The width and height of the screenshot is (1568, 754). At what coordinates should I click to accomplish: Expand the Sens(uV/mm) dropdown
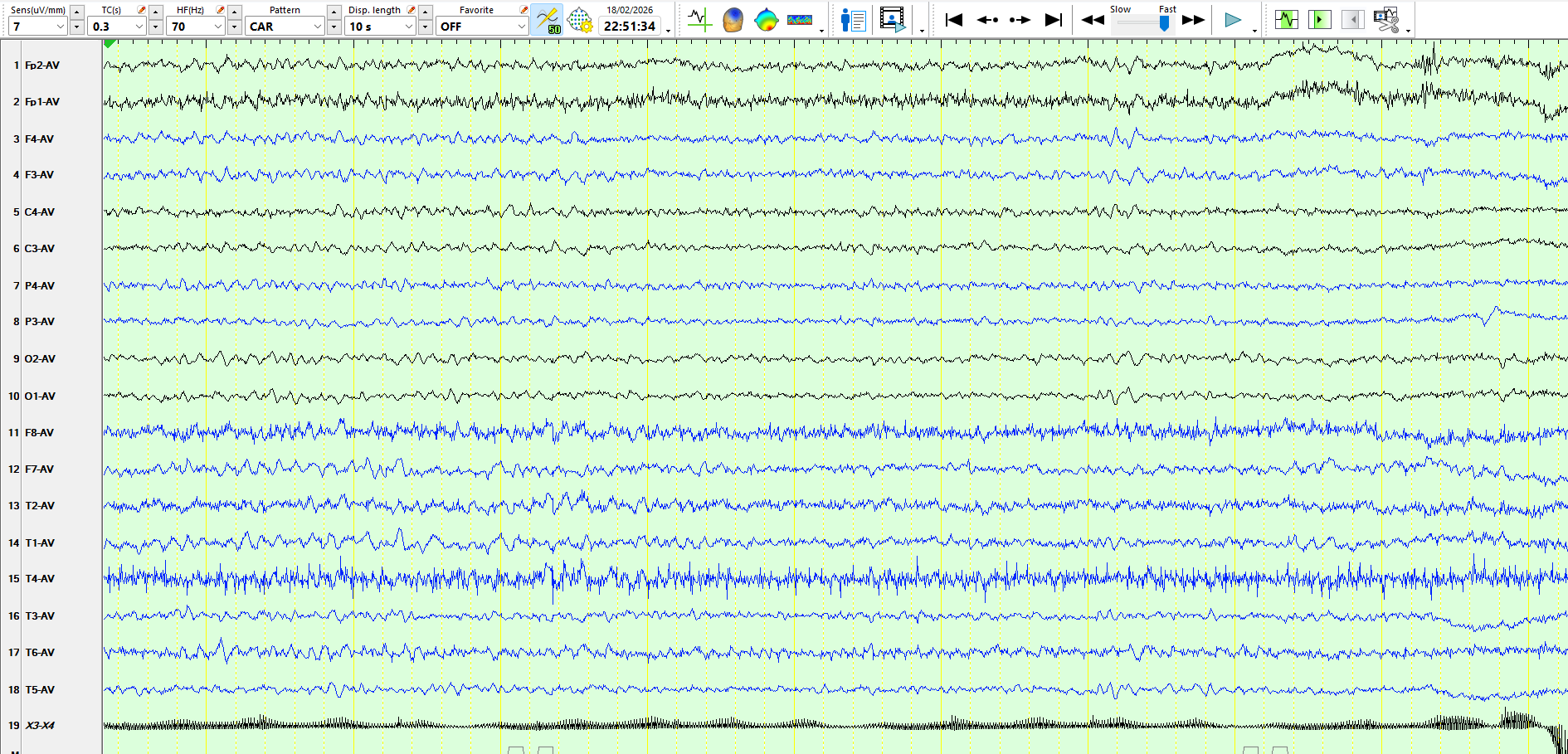(x=60, y=27)
